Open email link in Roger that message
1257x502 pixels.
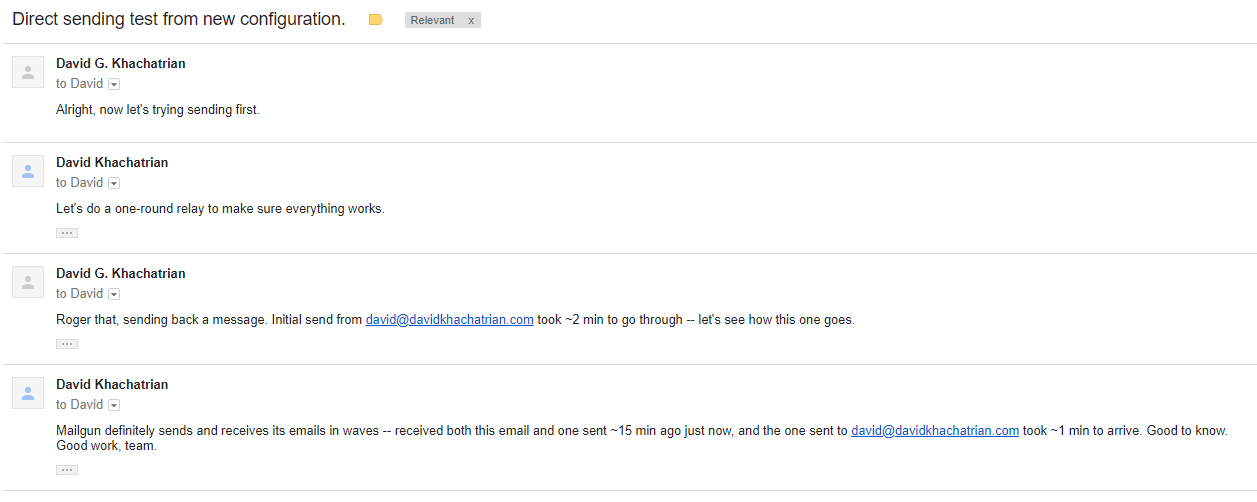(x=449, y=320)
